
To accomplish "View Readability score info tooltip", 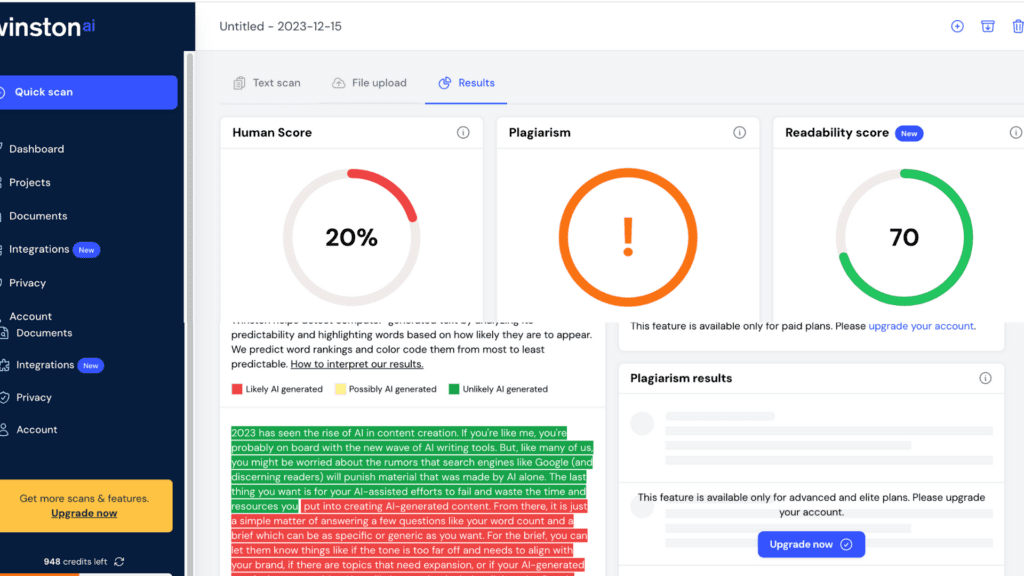I will (1017, 131).
